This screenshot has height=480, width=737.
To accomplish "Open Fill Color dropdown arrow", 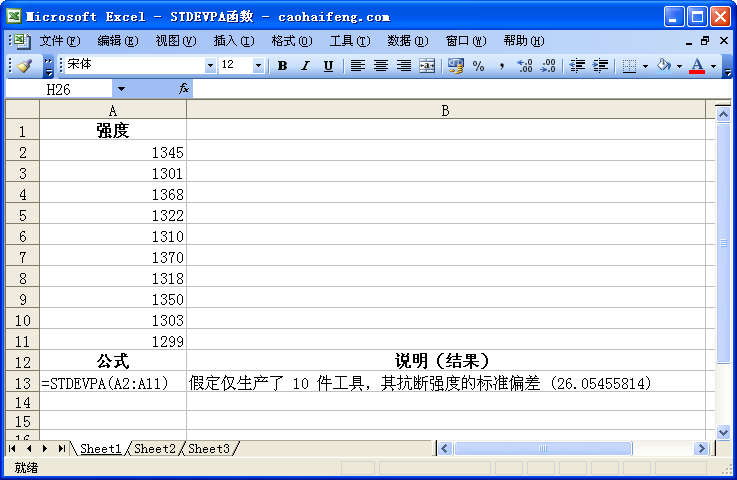I will (x=679, y=66).
